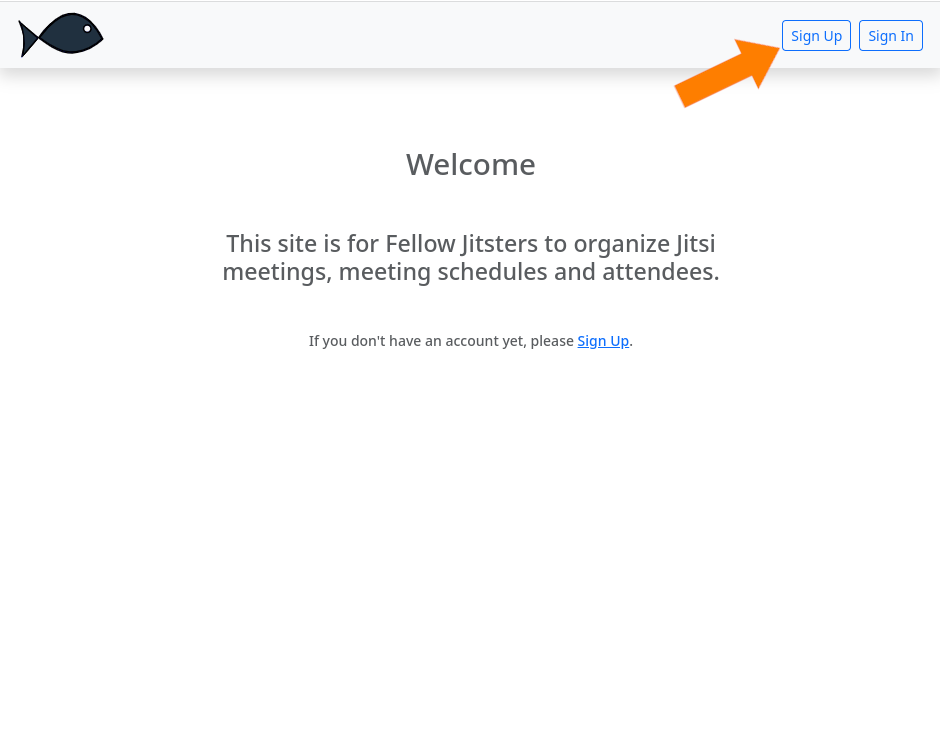Click the word "please" before the Sign Up link
The width and height of the screenshot is (940, 740).
(x=552, y=341)
